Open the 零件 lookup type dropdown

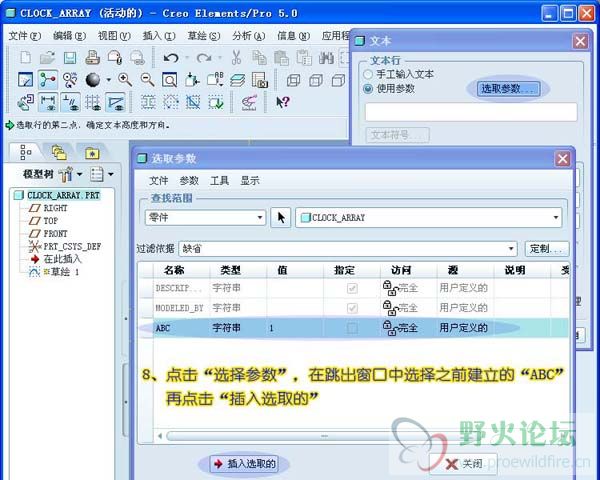(260, 217)
